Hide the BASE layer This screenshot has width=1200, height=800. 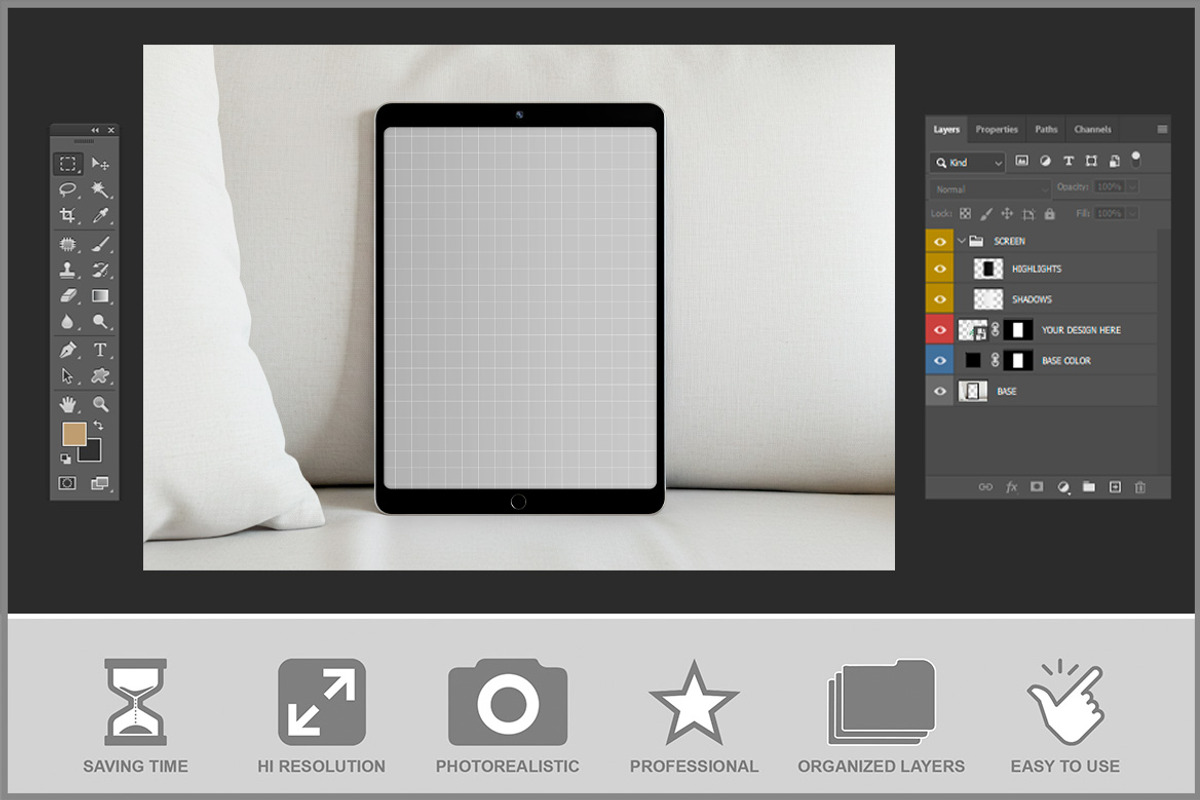coord(939,391)
